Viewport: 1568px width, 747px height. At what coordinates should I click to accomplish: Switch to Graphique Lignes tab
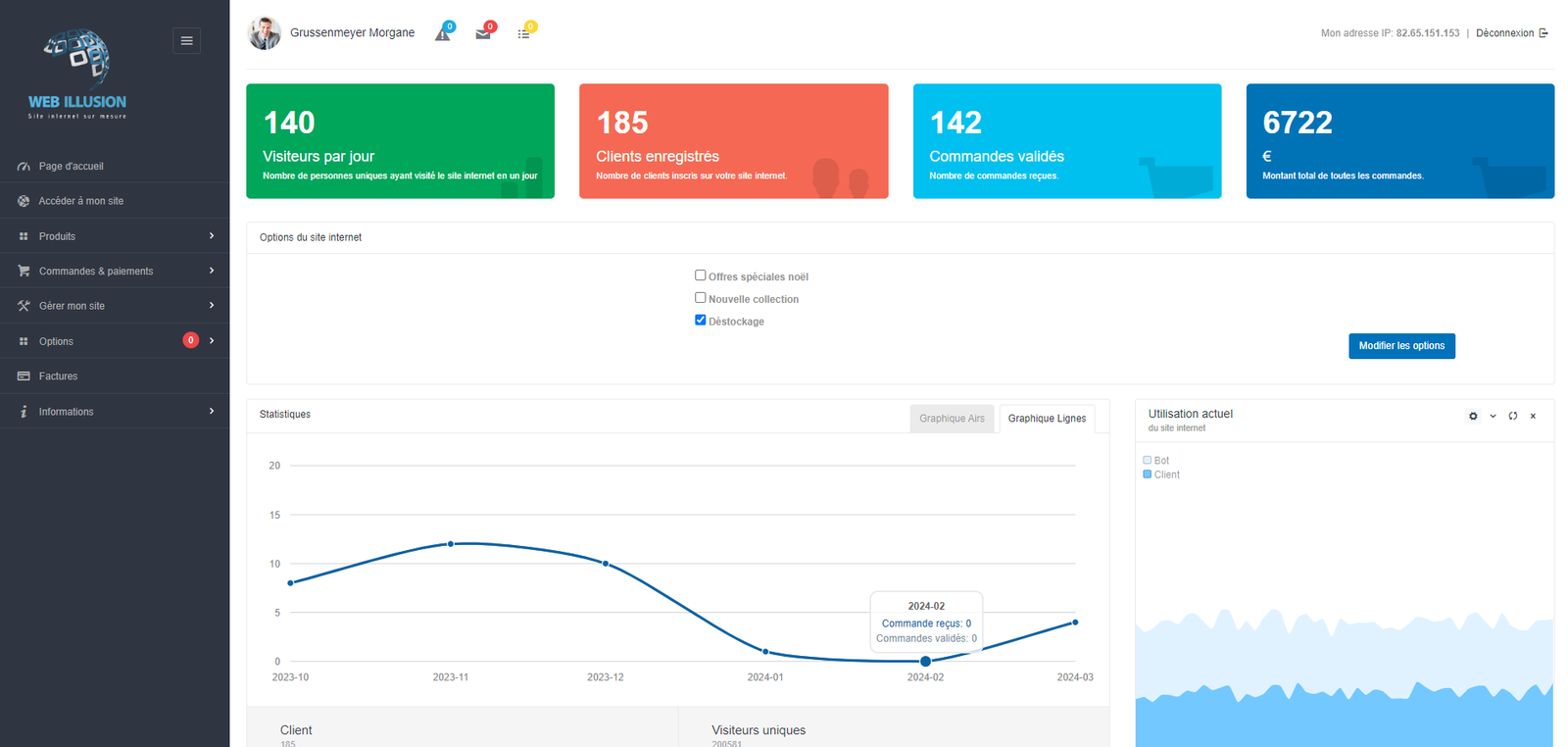1047,419
